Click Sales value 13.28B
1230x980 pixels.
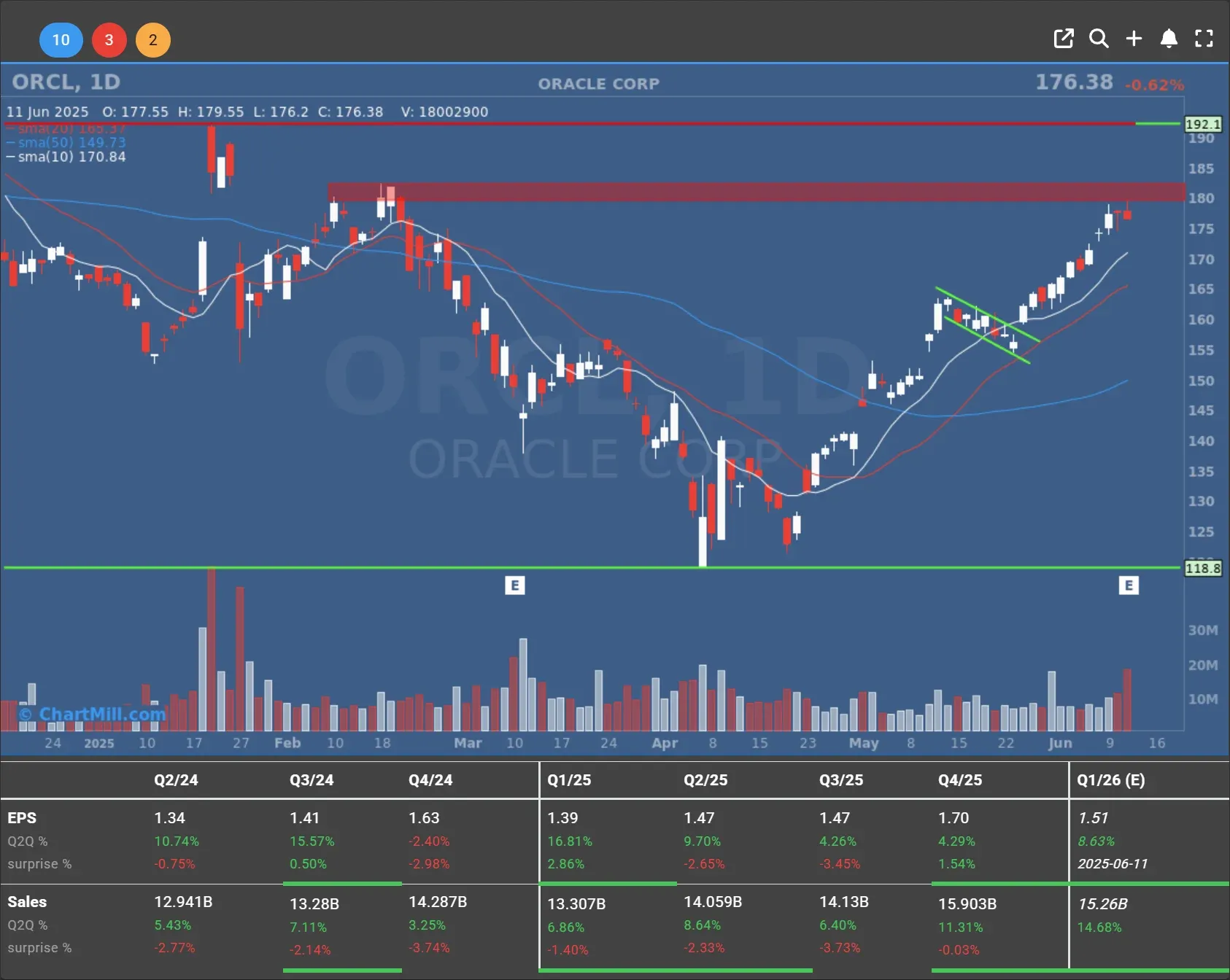pos(314,904)
